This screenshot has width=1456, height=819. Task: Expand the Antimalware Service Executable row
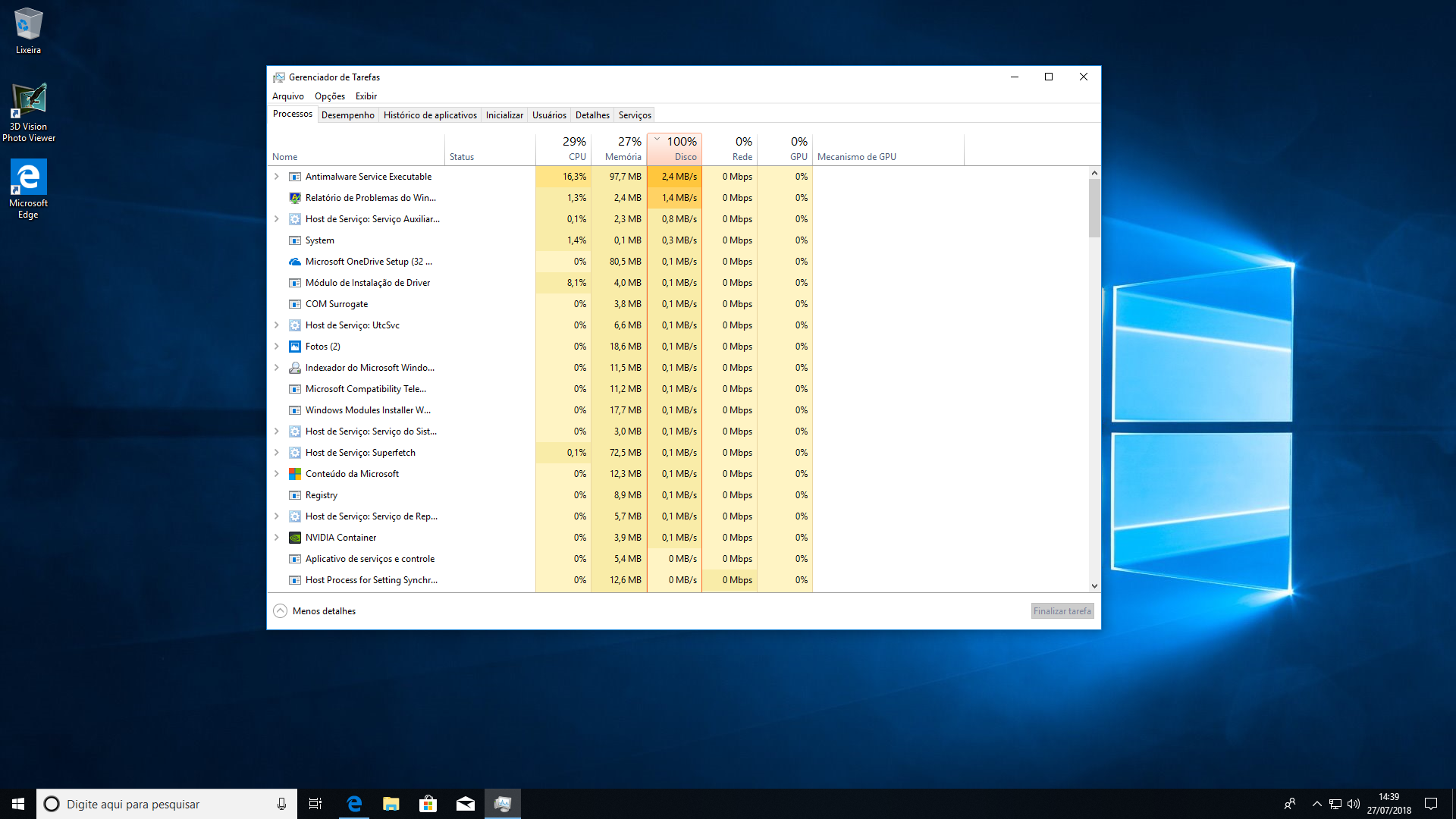277,177
